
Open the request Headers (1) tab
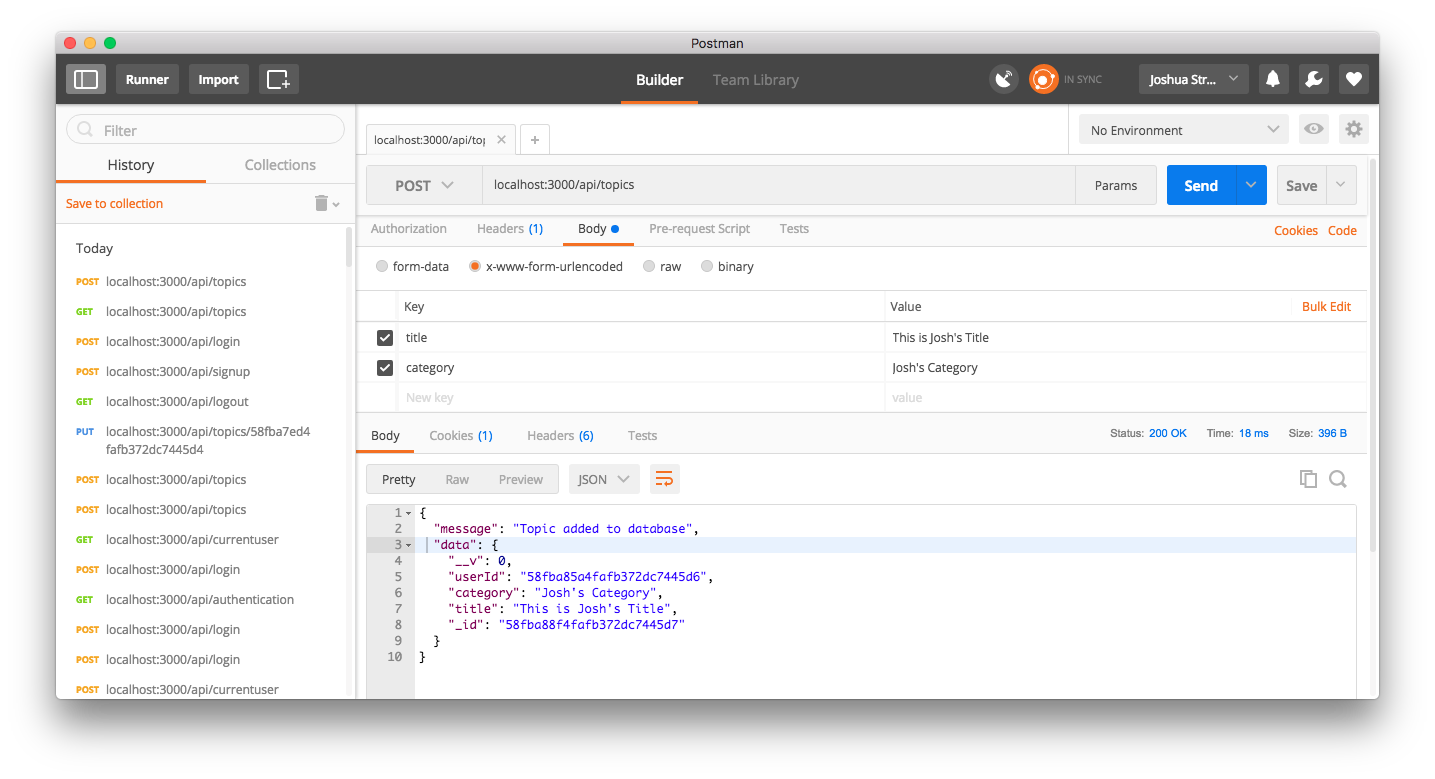[x=510, y=229]
